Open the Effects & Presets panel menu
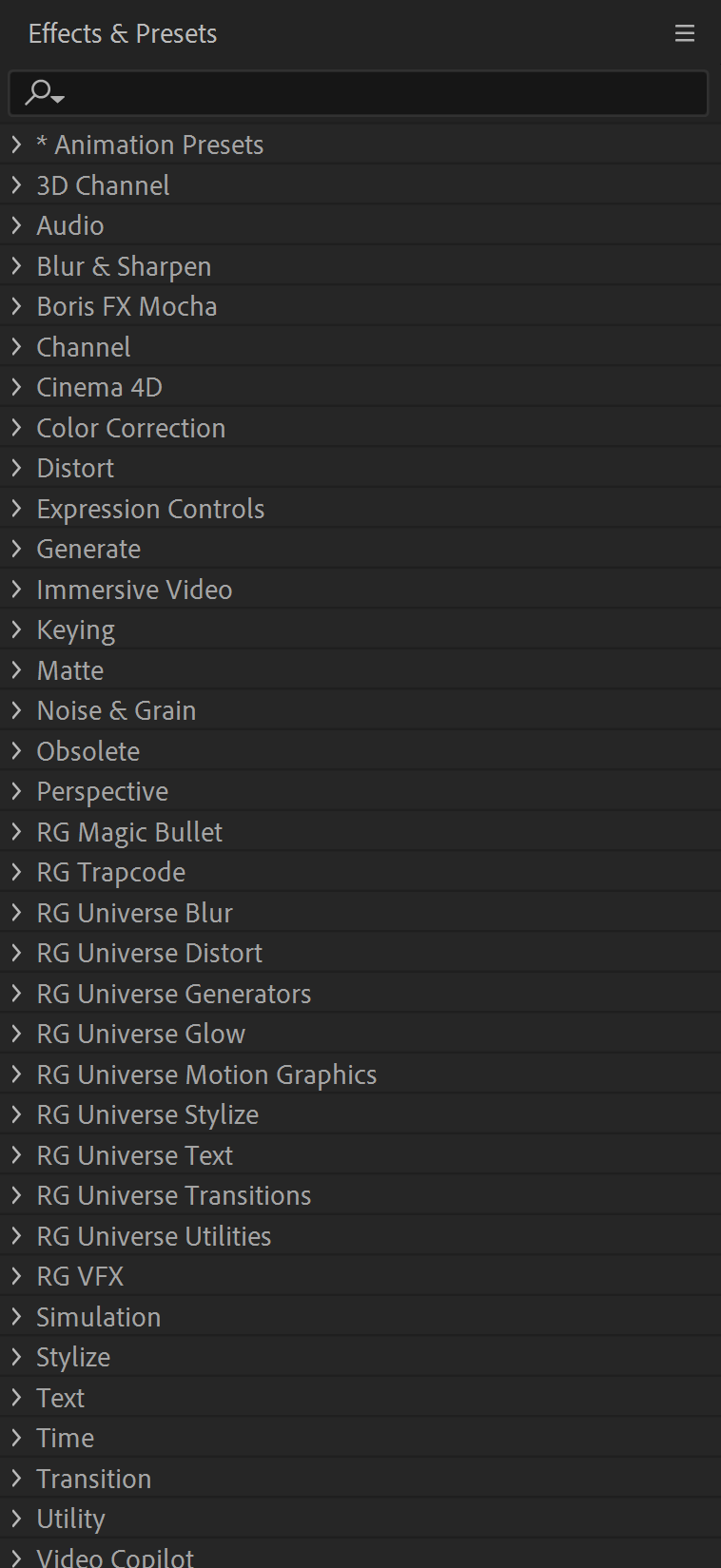The image size is (721, 1568). [685, 34]
